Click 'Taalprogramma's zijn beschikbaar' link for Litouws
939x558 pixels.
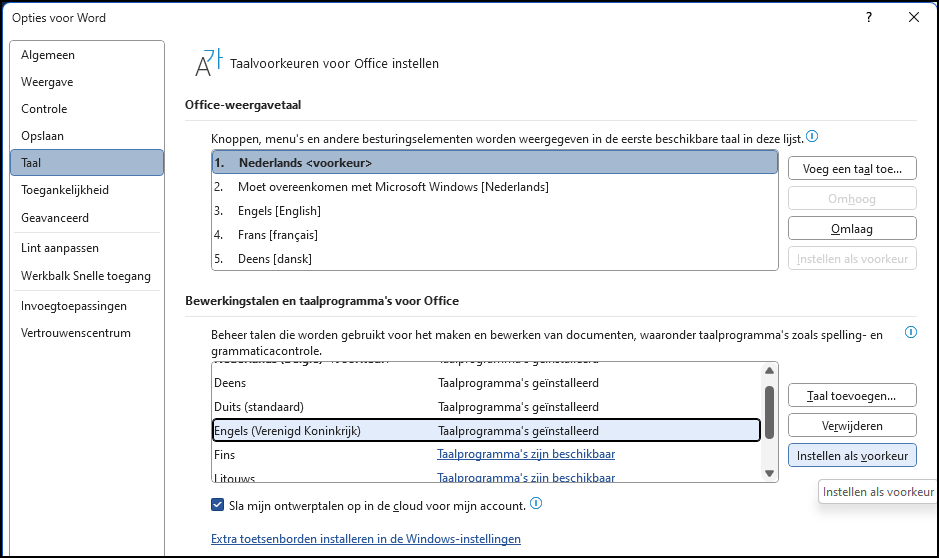point(526,478)
